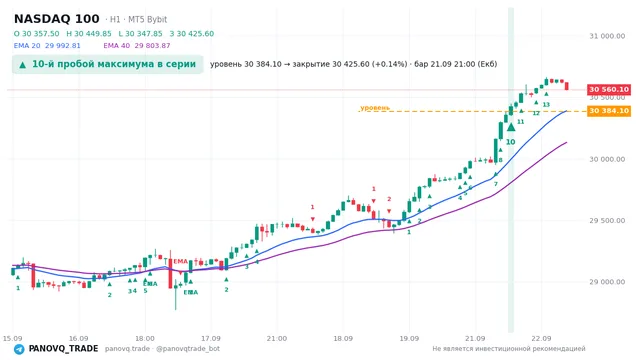
Task: Click the red 30 560.10 price tag
Action: 609,89
